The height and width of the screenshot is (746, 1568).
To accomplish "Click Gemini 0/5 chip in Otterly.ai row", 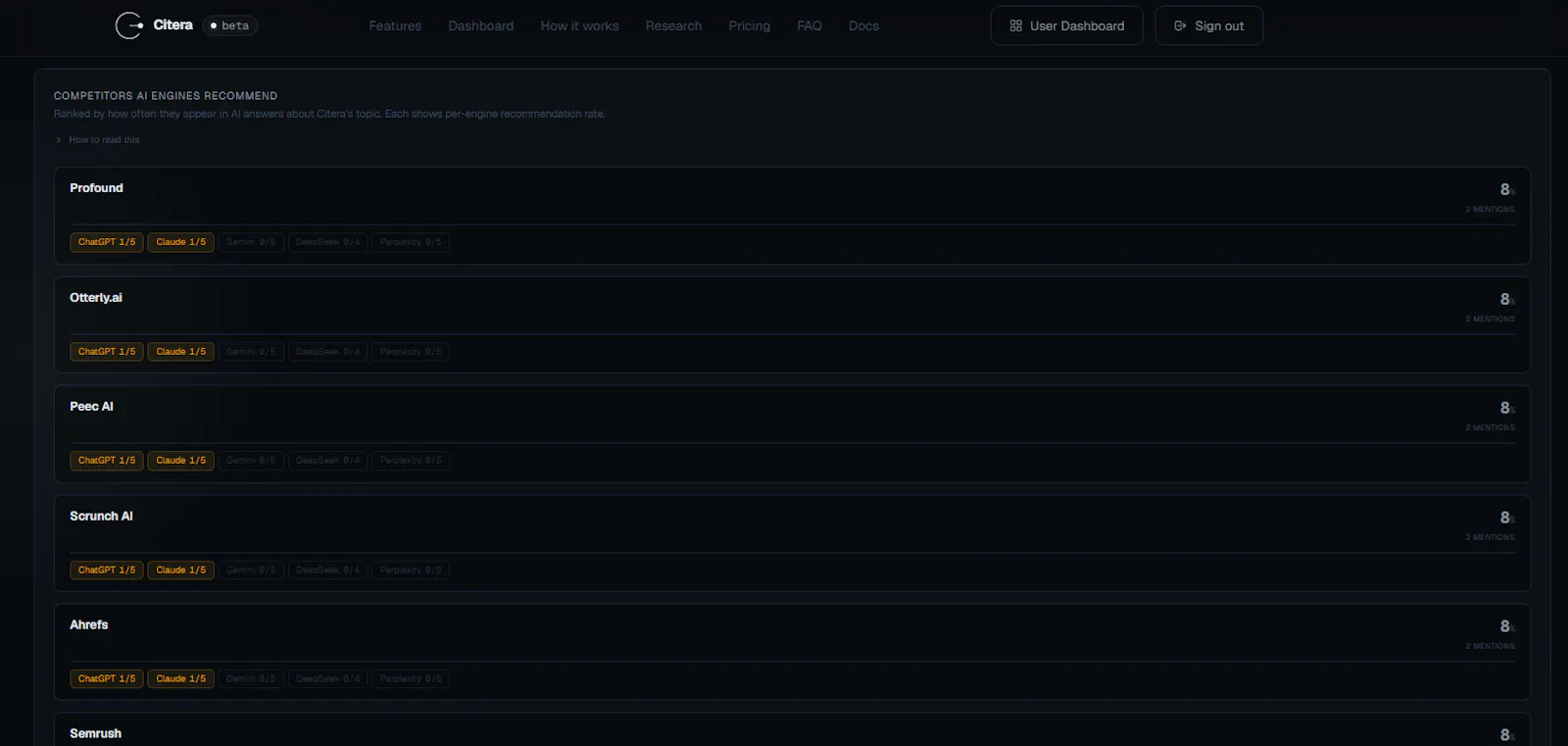I will [251, 352].
